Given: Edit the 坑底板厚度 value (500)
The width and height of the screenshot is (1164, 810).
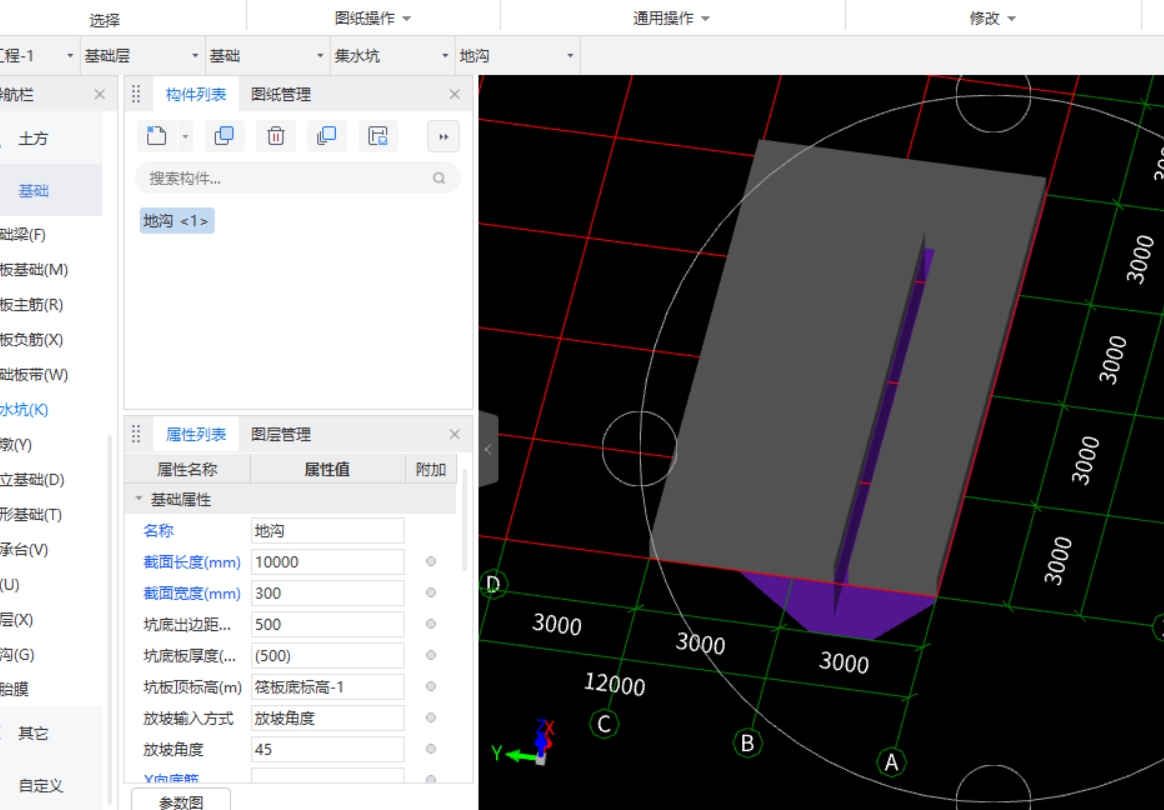Looking at the screenshot, I should 327,656.
